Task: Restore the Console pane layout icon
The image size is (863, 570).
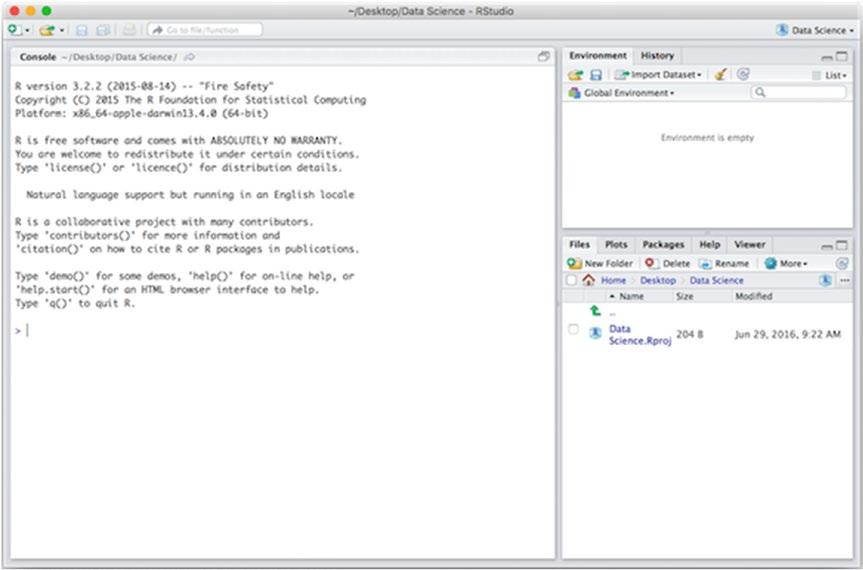Action: pyautogui.click(x=543, y=57)
